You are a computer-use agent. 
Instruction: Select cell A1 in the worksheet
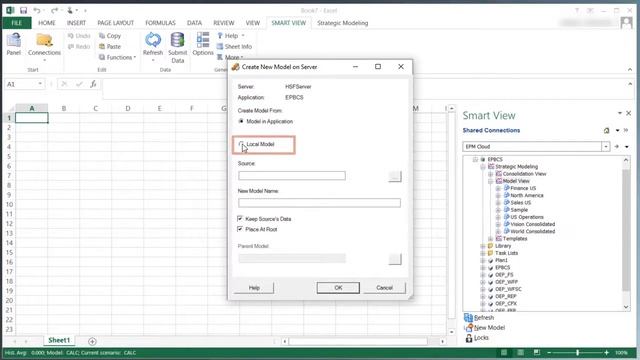click(31, 118)
